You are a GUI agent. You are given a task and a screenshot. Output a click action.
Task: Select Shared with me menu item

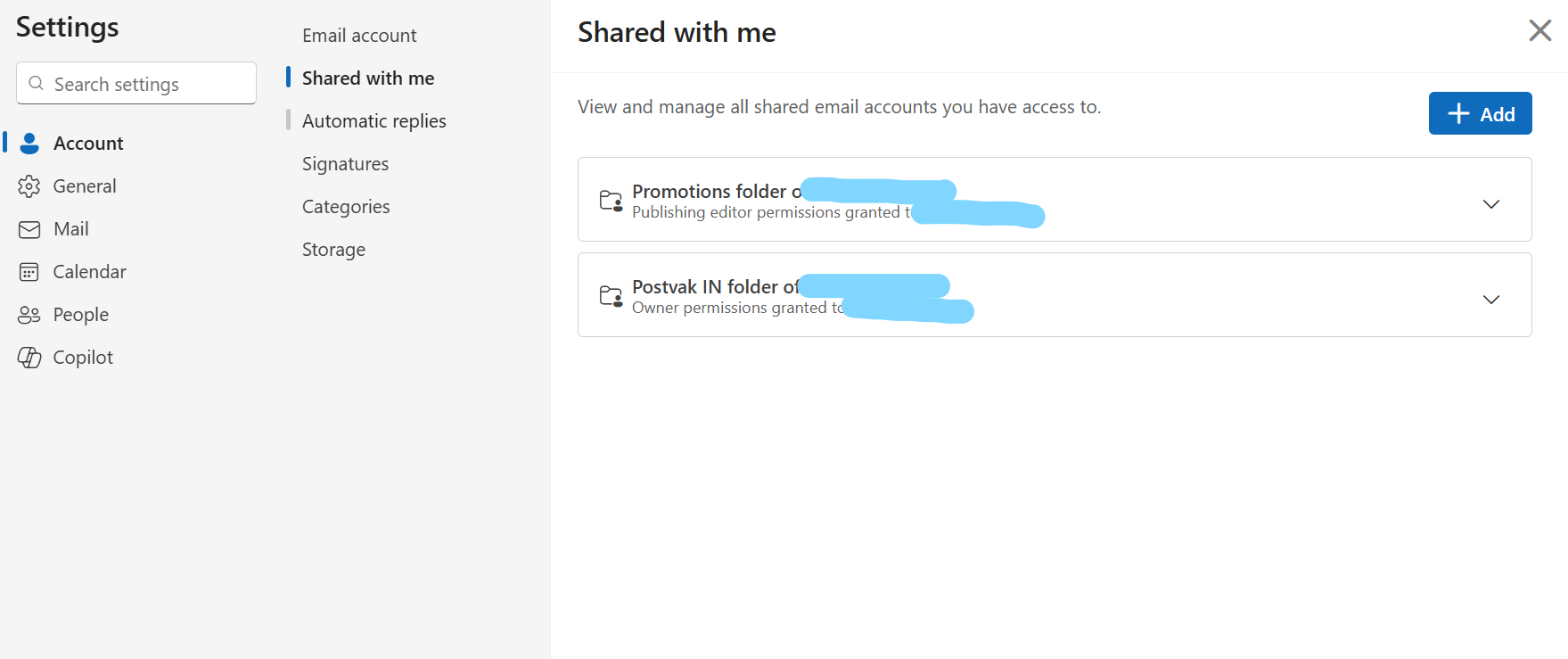(x=368, y=78)
